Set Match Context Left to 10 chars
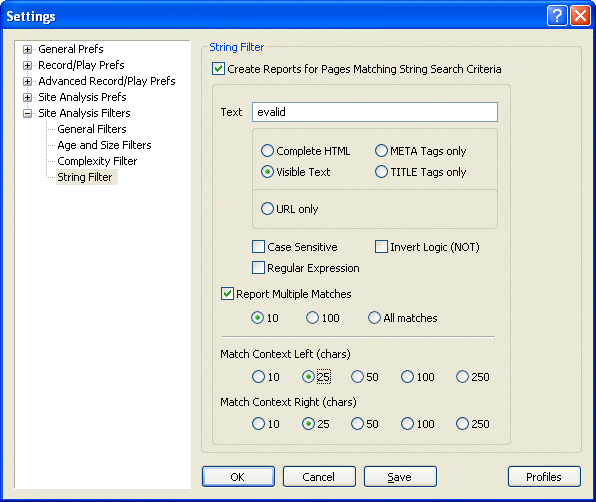This screenshot has height=502, width=596. tap(258, 377)
